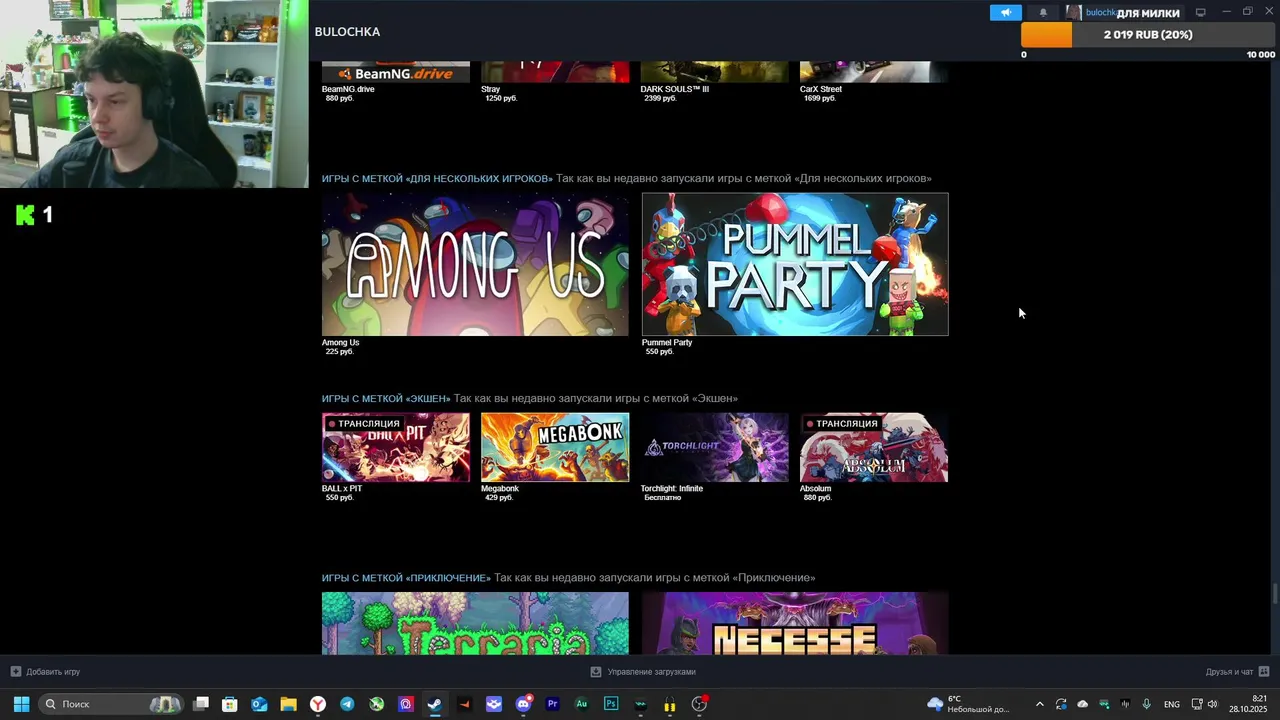
Task: Switch to Steam on the taskbar
Action: pos(435,704)
